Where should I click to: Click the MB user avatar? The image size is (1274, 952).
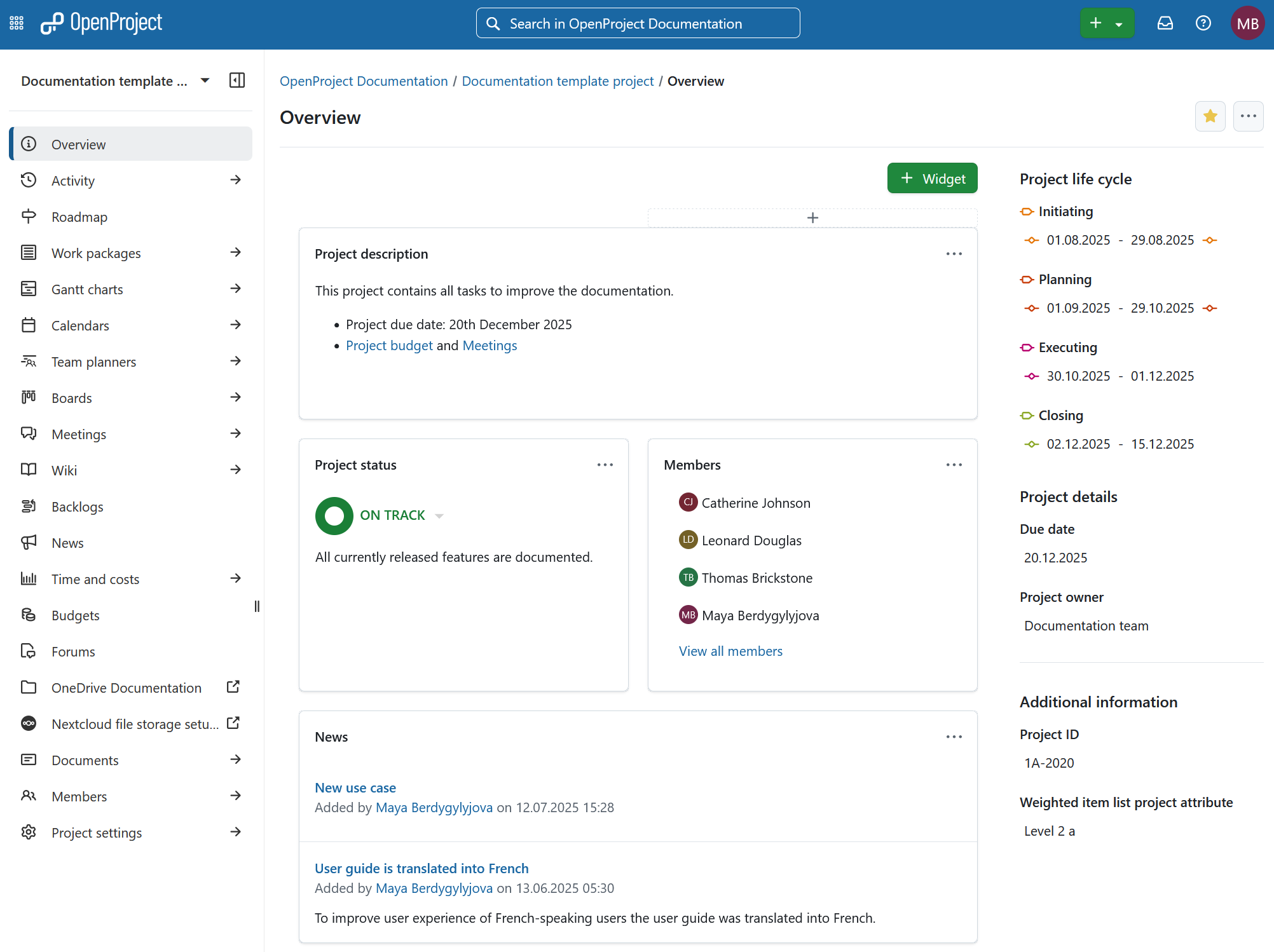tap(1247, 23)
